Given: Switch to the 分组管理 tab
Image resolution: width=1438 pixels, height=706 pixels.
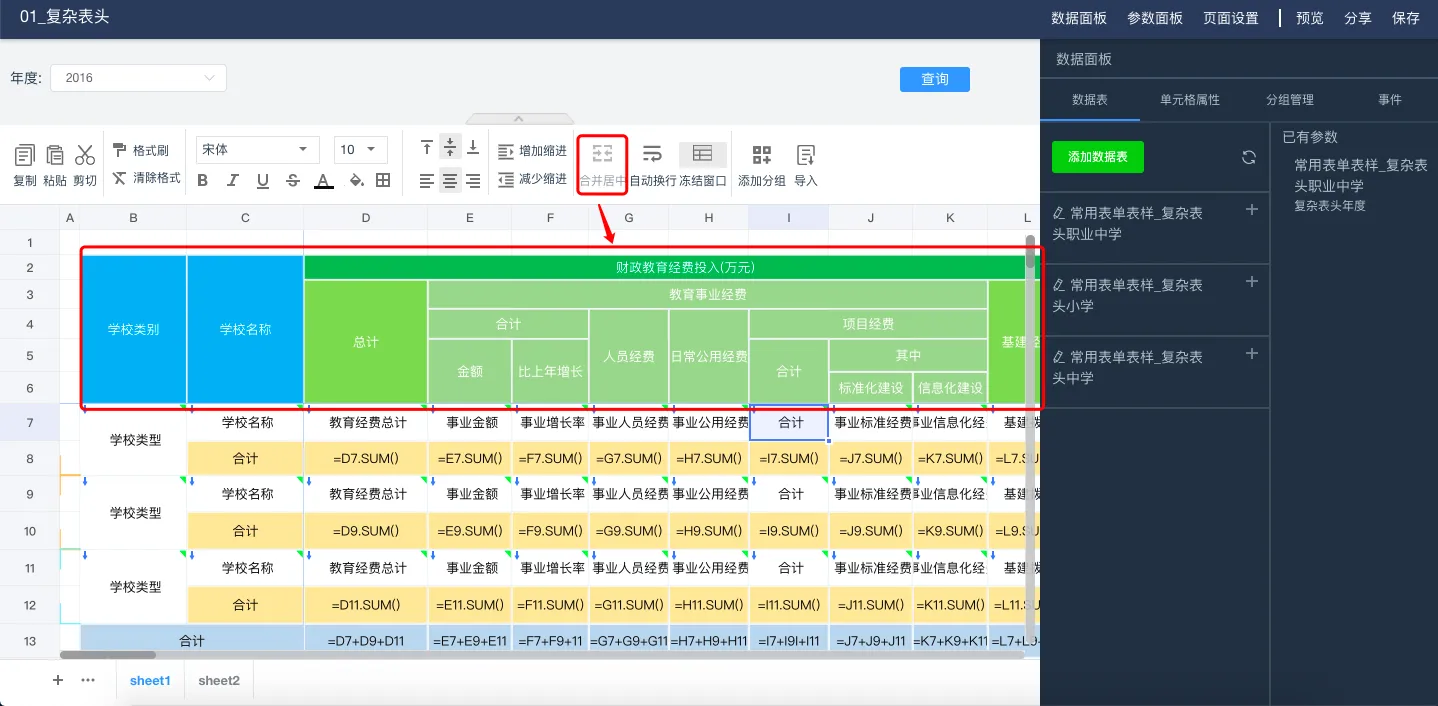Looking at the screenshot, I should pos(1290,100).
